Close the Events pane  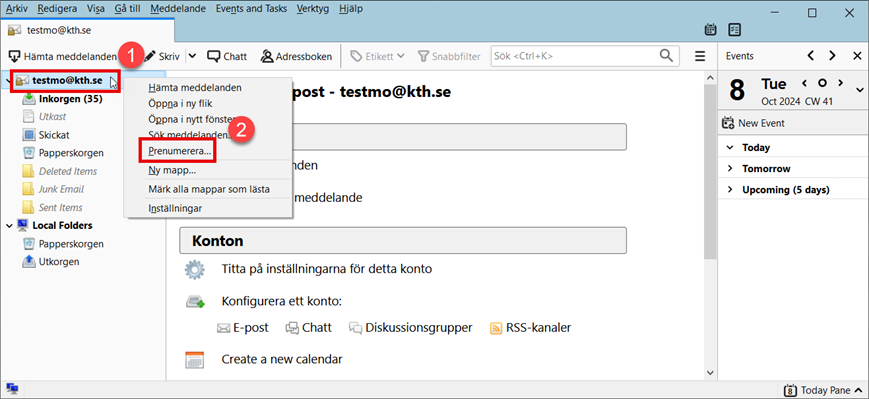click(x=857, y=56)
